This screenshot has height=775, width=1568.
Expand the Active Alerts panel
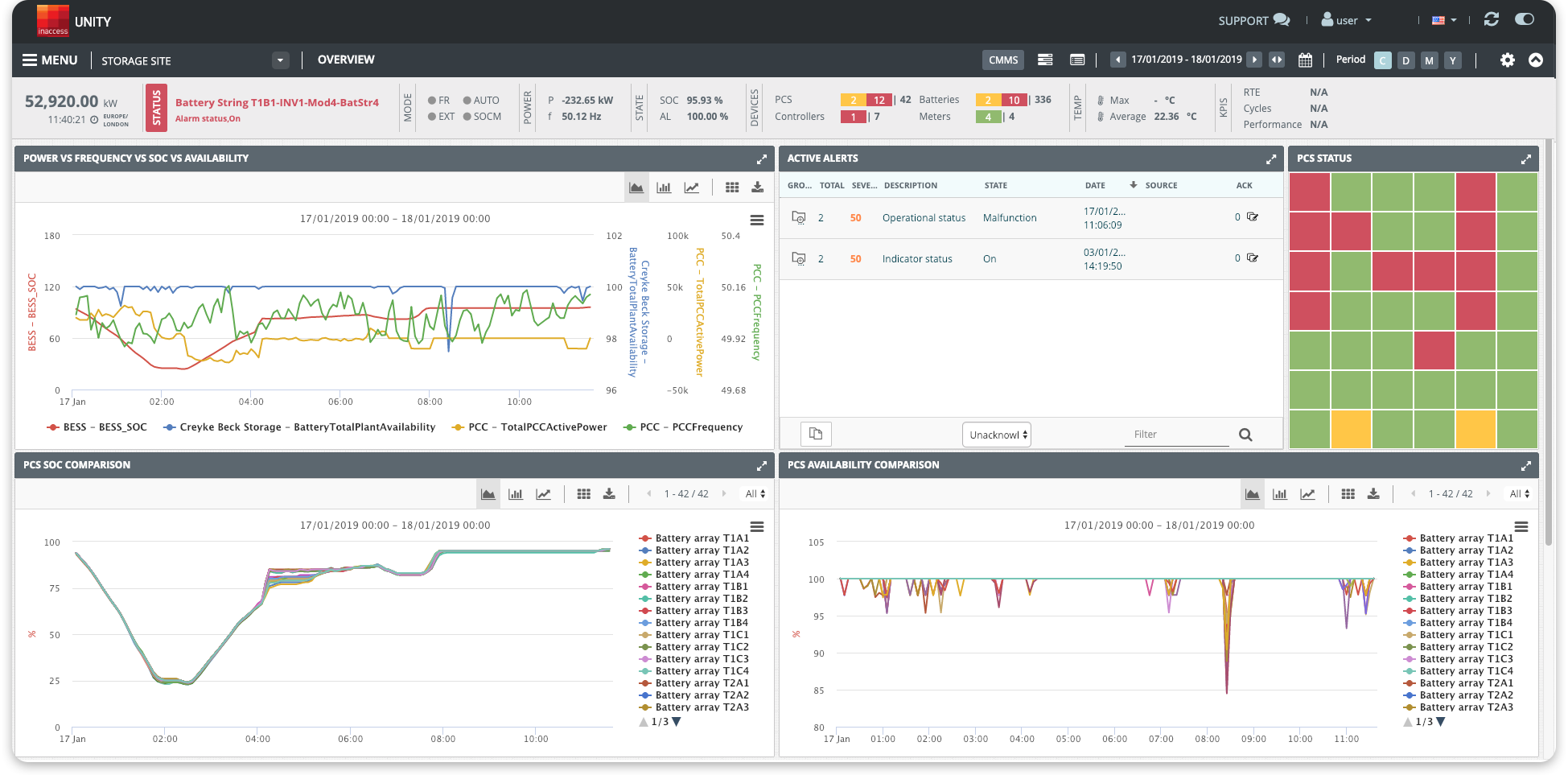pyautogui.click(x=1271, y=159)
